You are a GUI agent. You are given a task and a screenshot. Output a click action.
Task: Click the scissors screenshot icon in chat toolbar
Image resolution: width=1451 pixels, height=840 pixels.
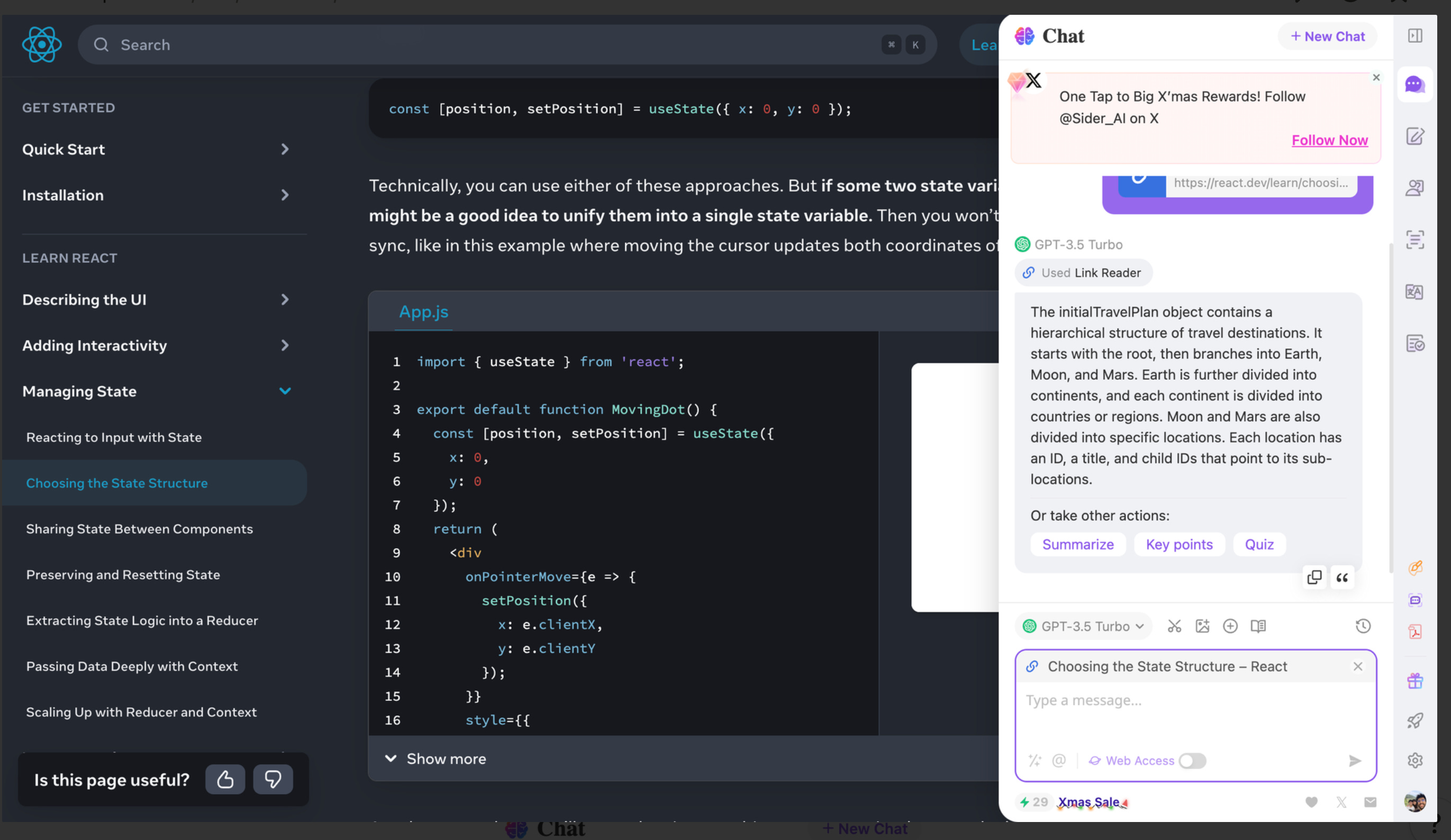(1174, 626)
